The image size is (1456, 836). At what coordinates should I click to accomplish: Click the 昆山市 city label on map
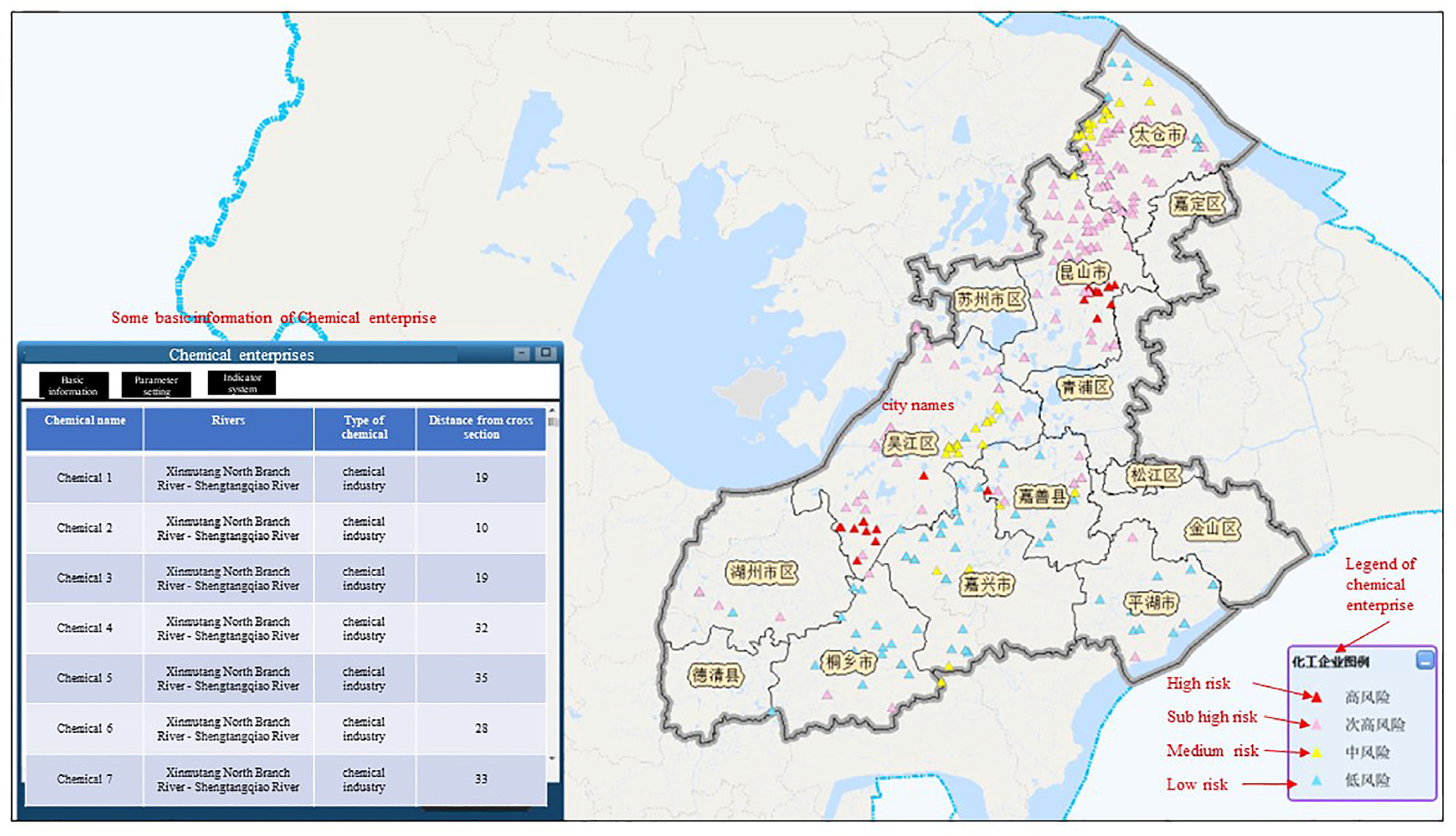click(1083, 272)
